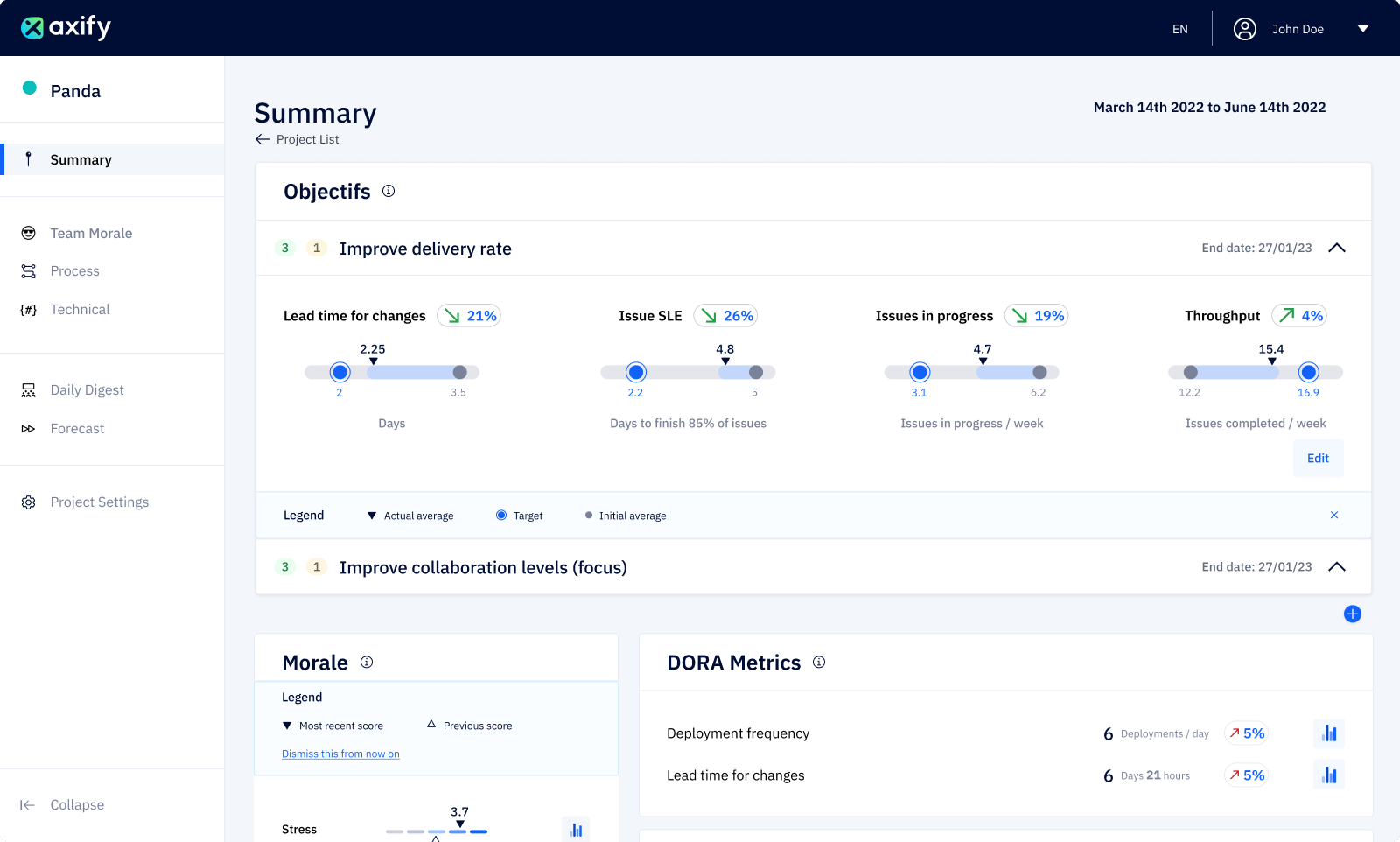The height and width of the screenshot is (842, 1400).
Task: Click the info icon next to DORA Metrics
Action: pyautogui.click(x=819, y=663)
